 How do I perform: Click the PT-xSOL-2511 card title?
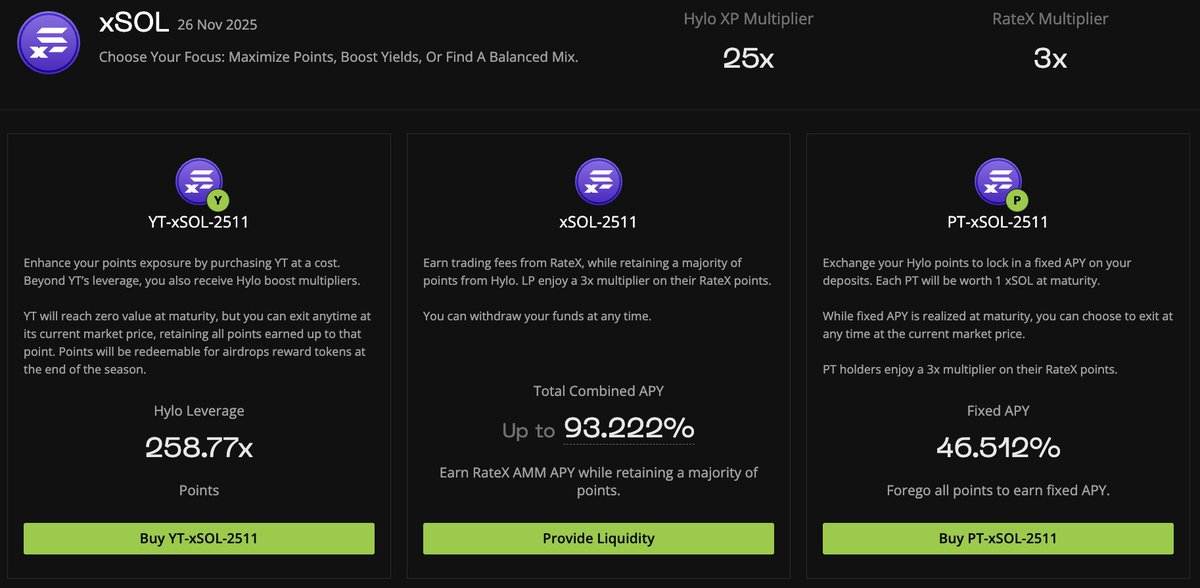click(998, 222)
